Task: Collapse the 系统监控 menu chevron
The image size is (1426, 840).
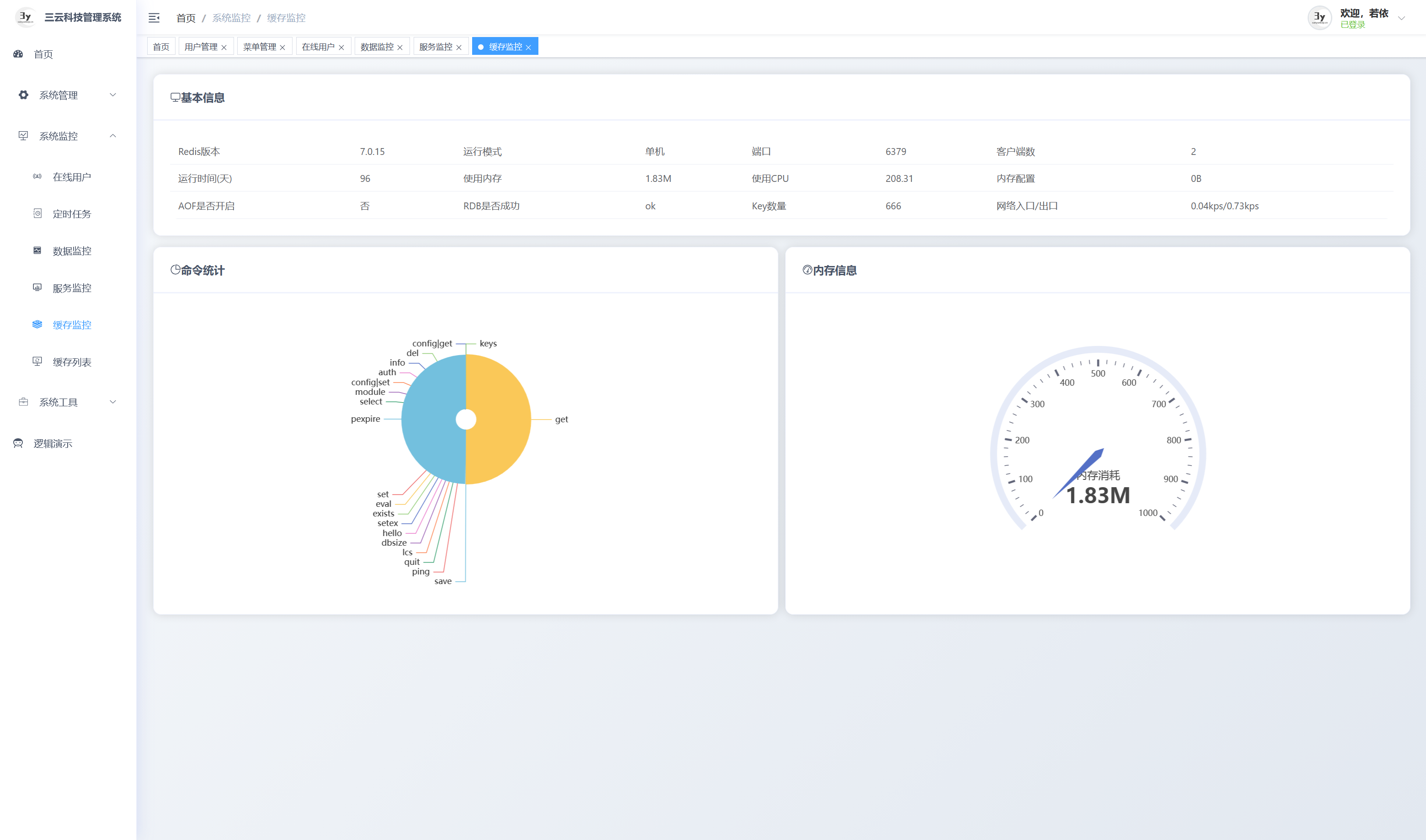Action: [112, 136]
